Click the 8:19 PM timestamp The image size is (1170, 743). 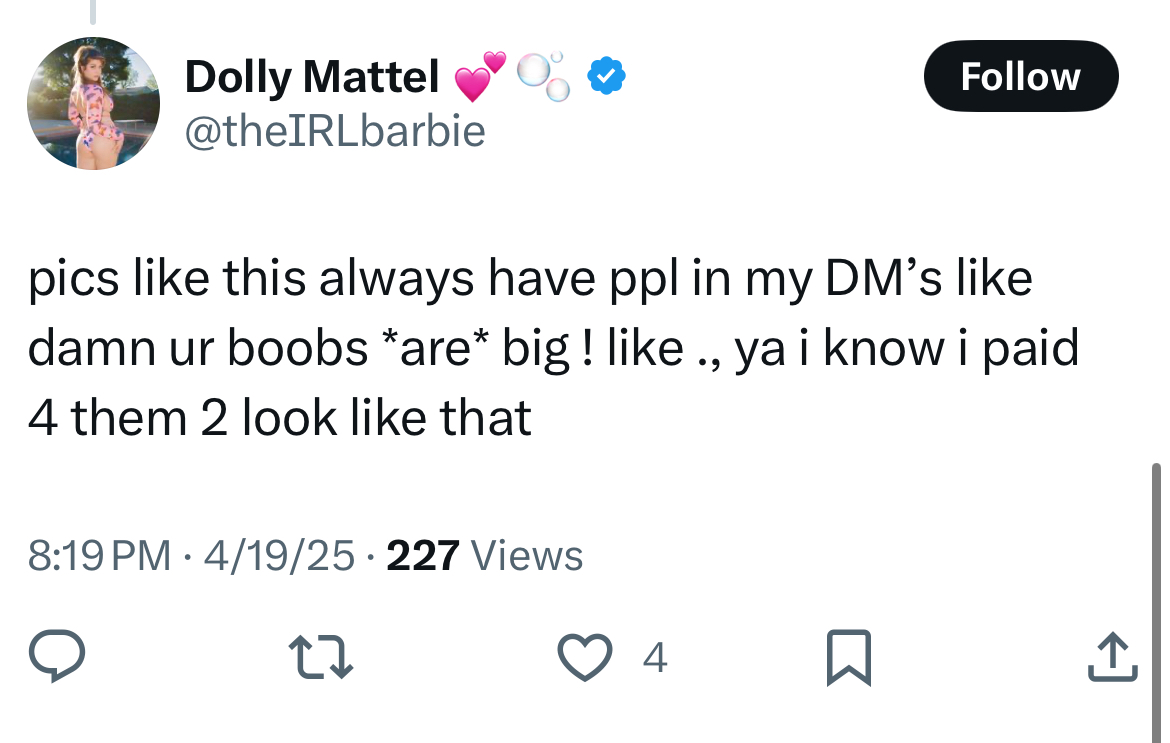click(99, 556)
